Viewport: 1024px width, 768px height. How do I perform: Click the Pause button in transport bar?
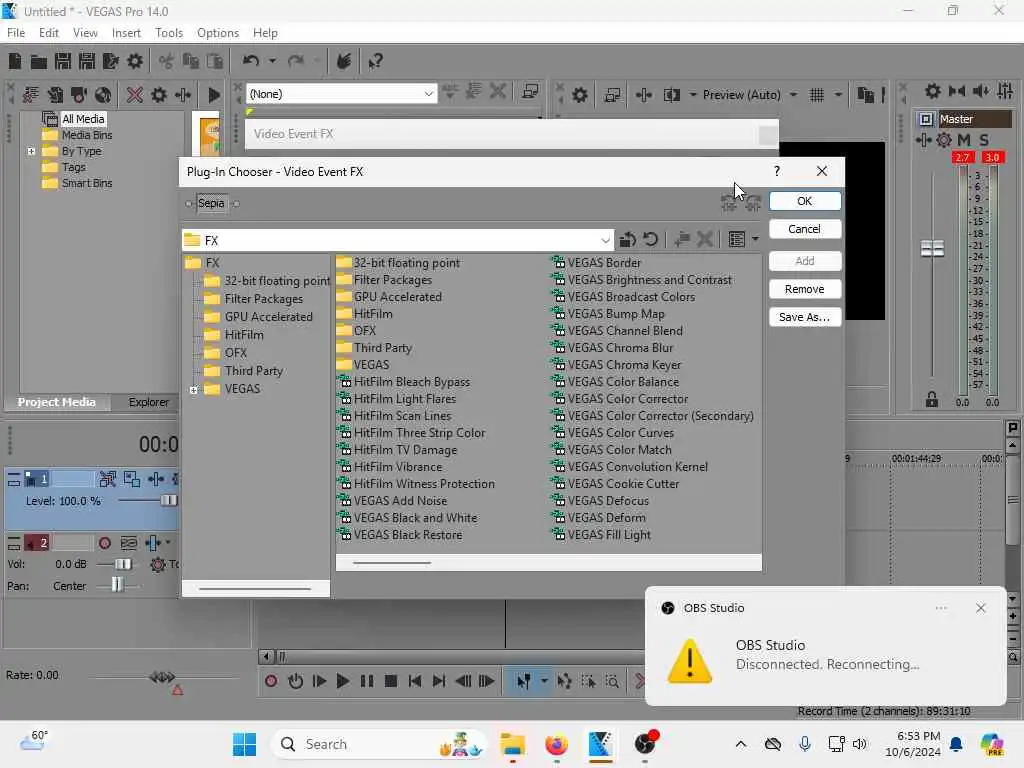367,681
